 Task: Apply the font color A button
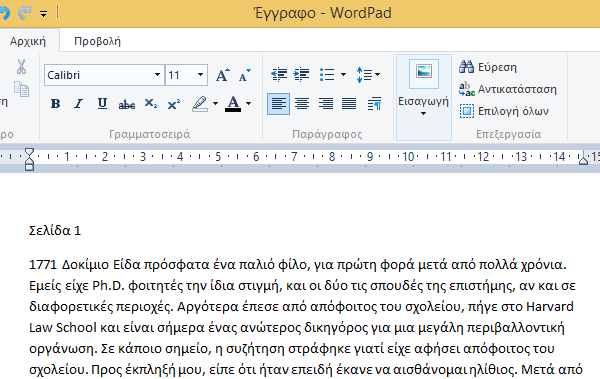click(233, 104)
